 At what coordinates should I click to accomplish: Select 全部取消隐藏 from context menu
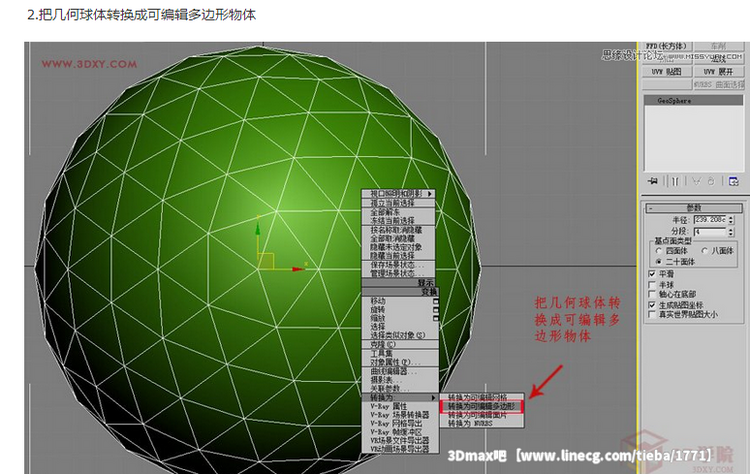[398, 238]
